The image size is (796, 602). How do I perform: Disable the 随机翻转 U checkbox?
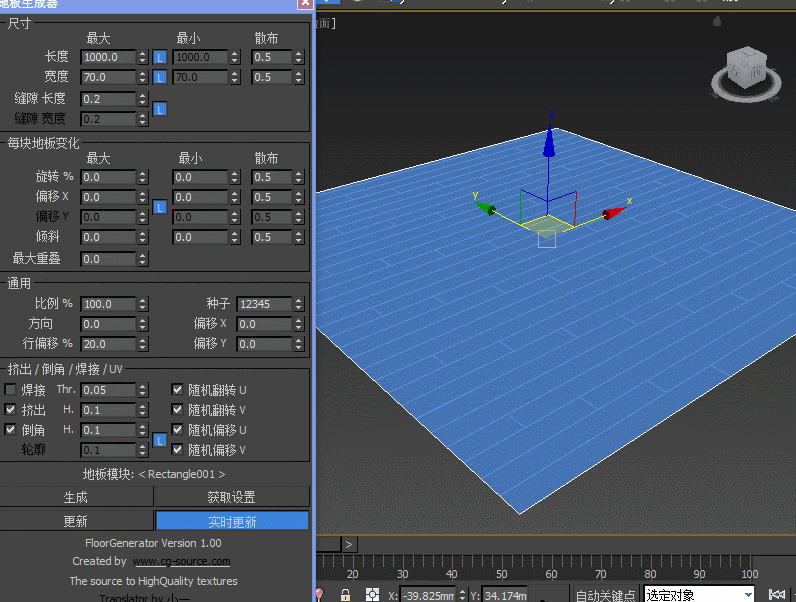point(177,390)
